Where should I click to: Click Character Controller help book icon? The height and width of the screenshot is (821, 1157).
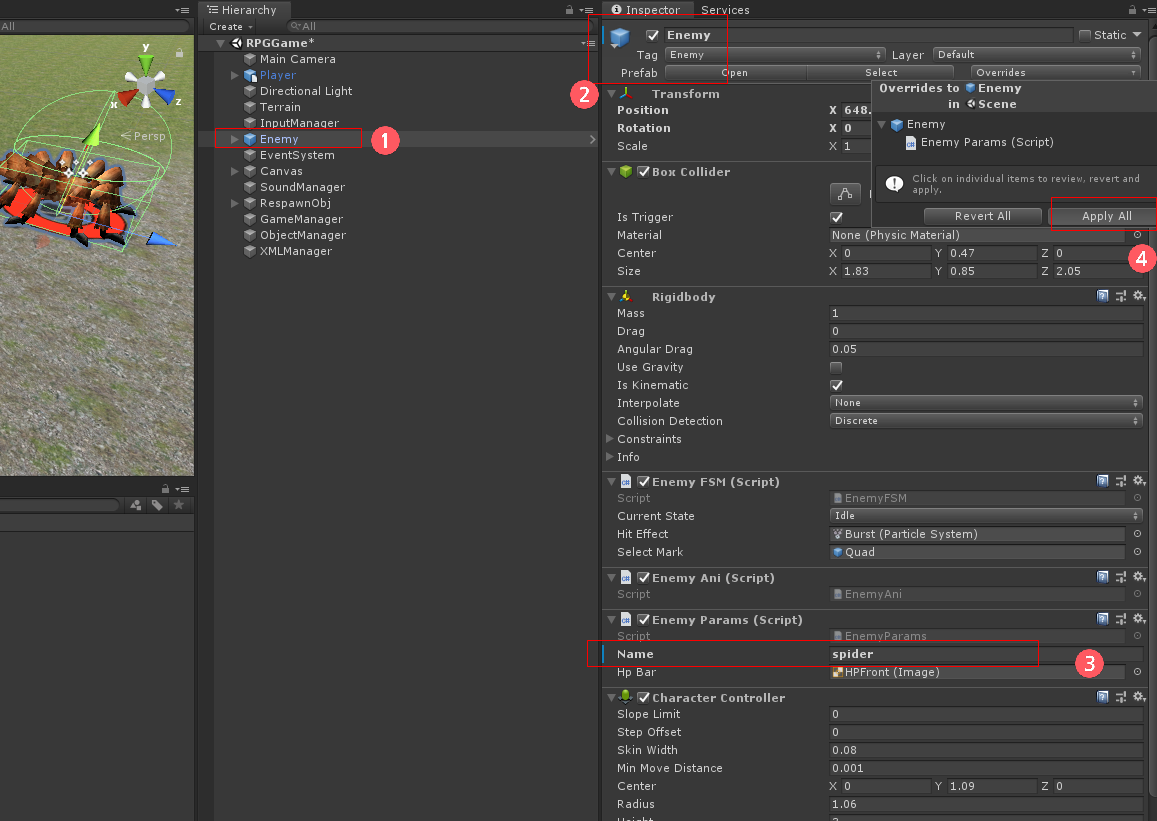pos(1102,697)
